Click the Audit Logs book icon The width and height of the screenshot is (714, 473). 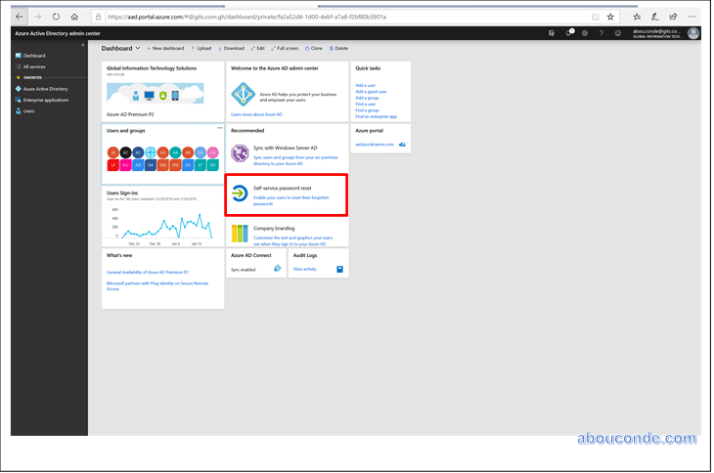340,269
